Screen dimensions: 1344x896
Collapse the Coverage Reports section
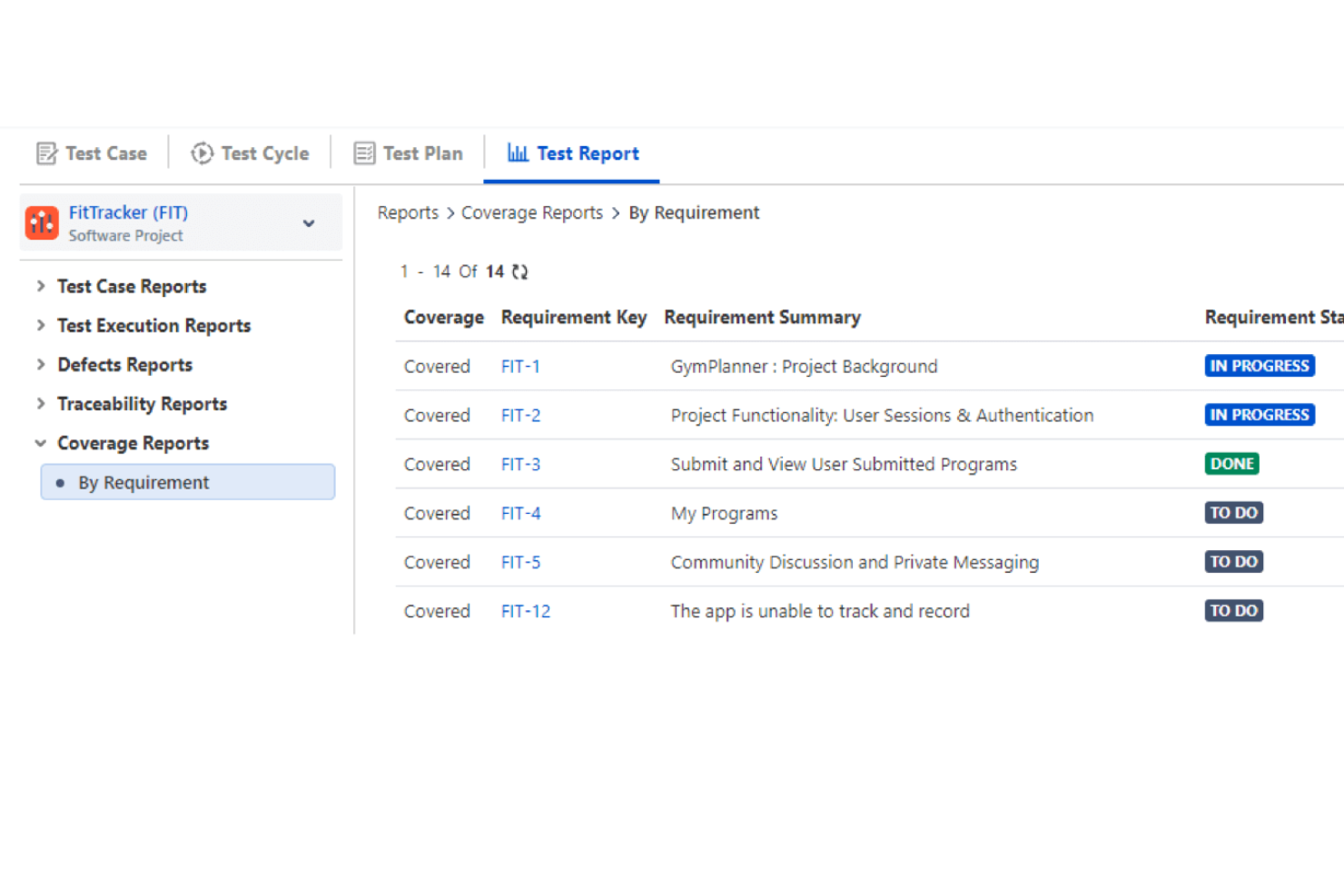(x=41, y=443)
